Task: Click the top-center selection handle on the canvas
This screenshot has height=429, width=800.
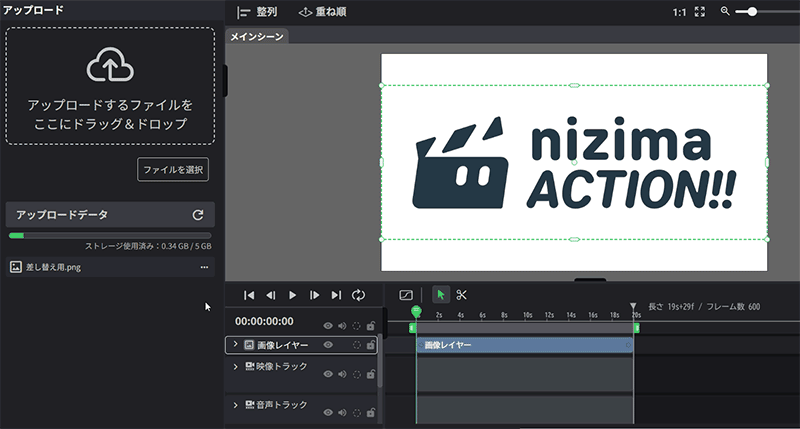Action: (x=574, y=86)
